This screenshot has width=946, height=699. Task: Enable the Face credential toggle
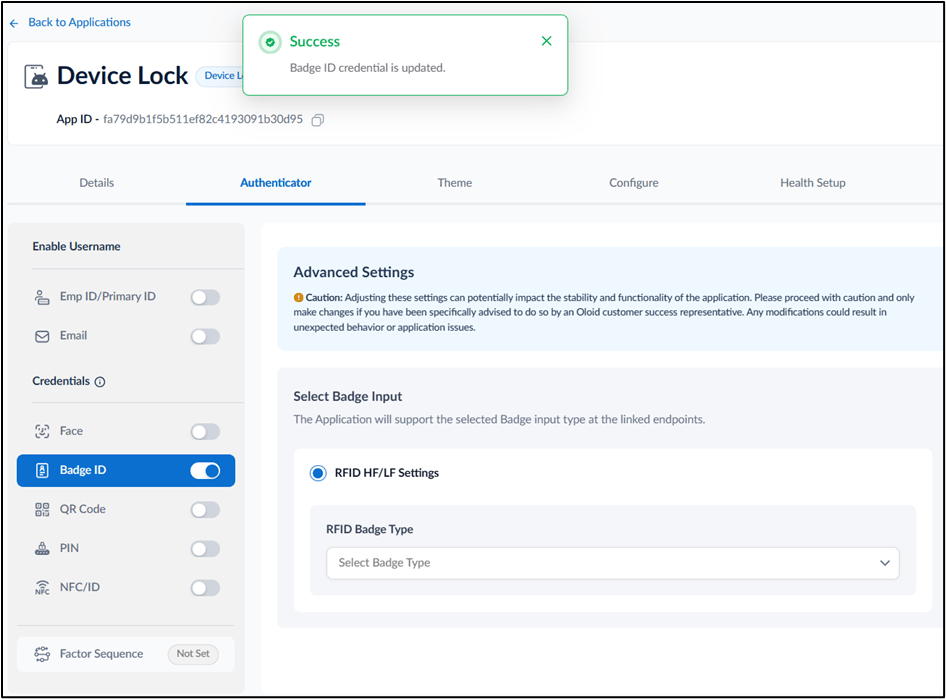point(205,431)
